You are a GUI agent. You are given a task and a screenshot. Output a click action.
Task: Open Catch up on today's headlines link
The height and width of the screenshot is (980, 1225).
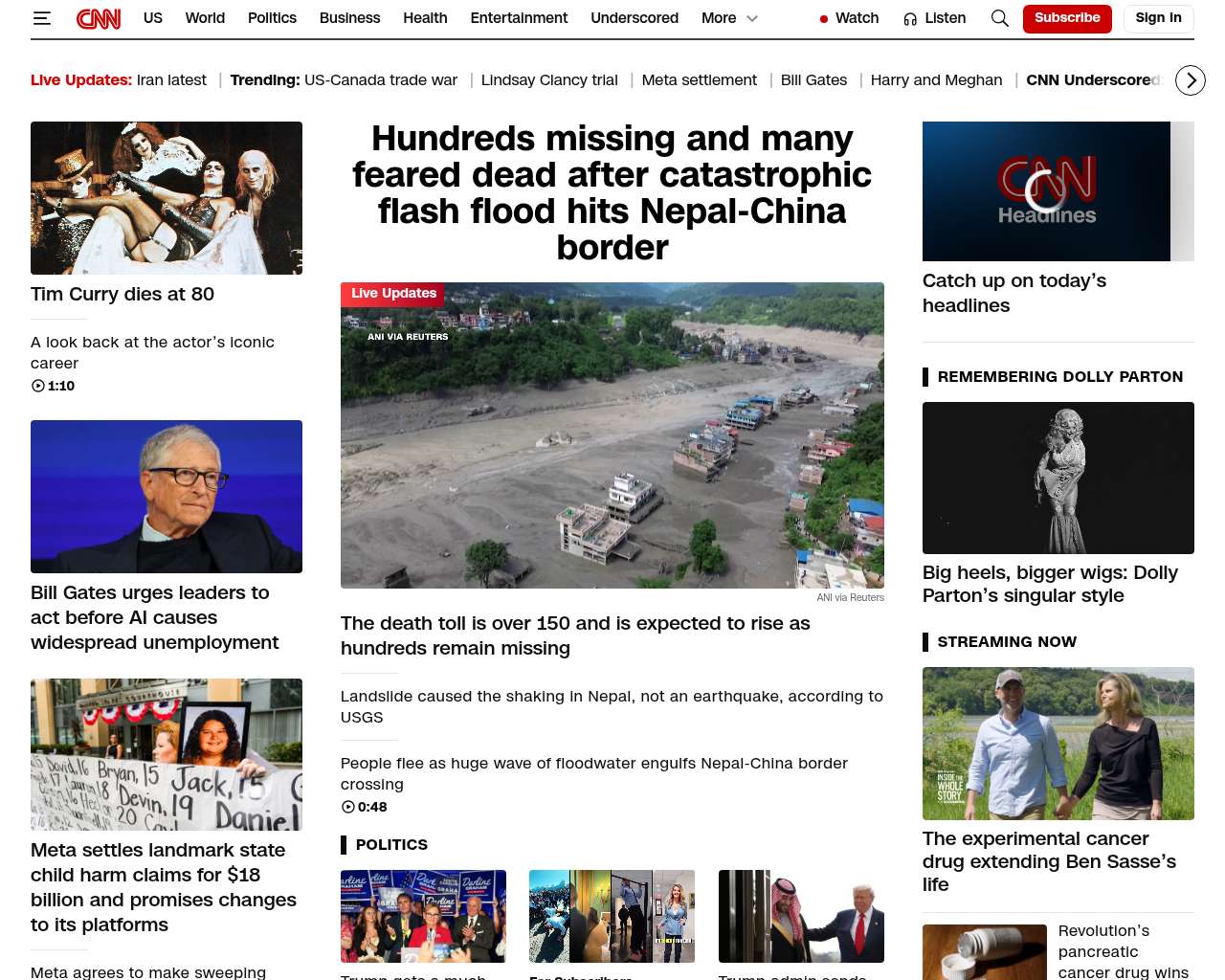pos(1014,293)
